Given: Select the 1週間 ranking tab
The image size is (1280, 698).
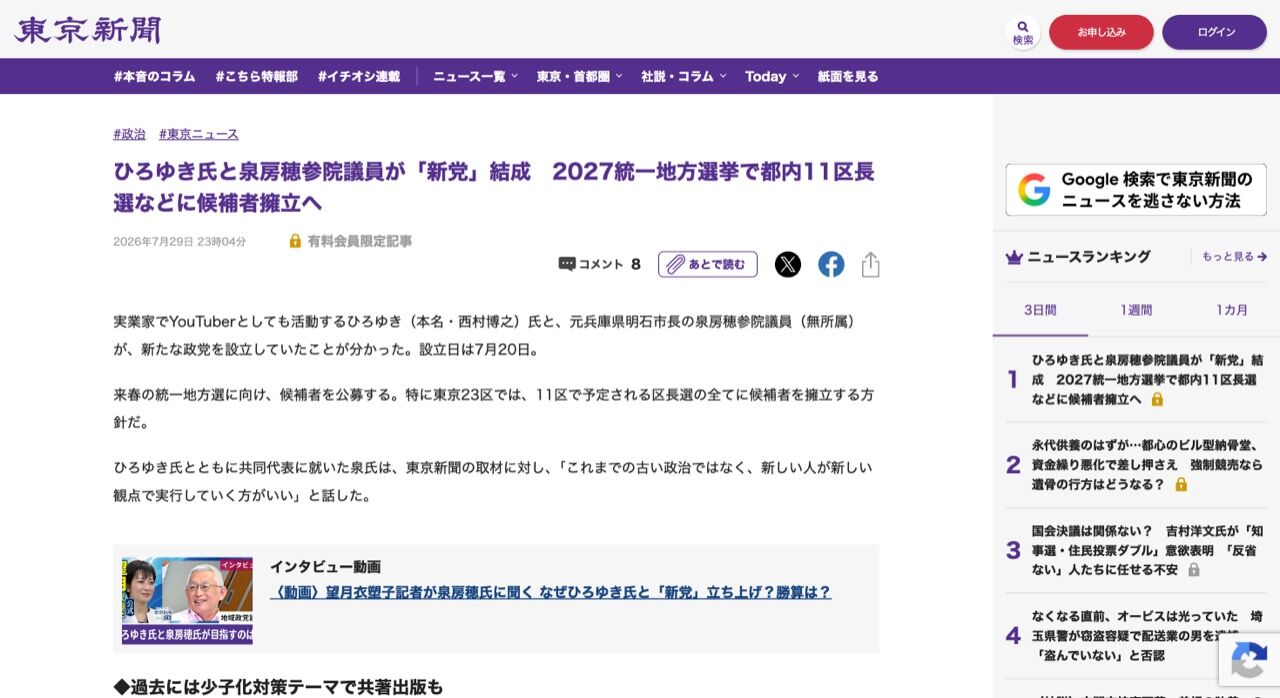Looking at the screenshot, I should pyautogui.click(x=1136, y=310).
